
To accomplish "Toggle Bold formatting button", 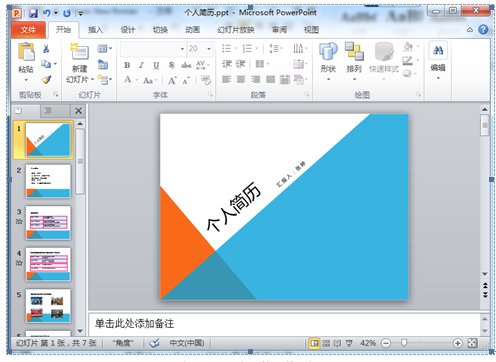I will [127, 65].
